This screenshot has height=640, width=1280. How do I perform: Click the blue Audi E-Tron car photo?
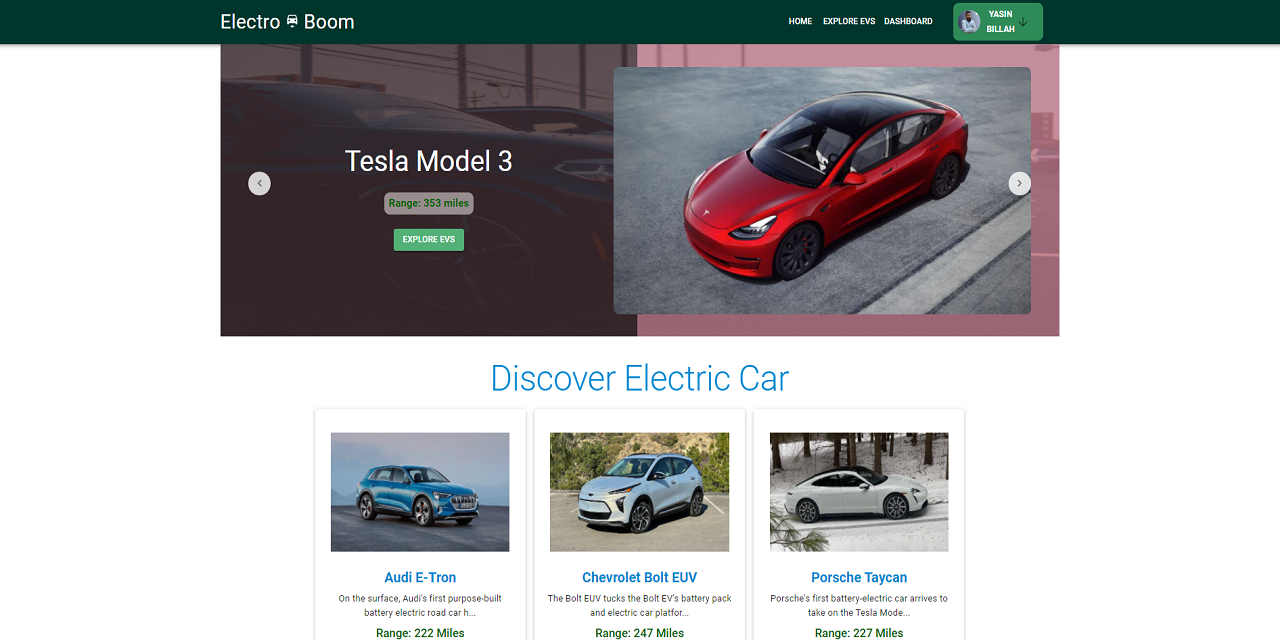coord(419,491)
